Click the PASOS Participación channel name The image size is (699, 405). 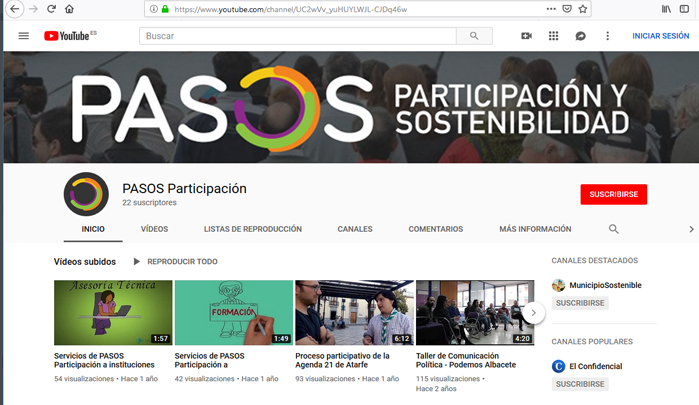pos(184,189)
